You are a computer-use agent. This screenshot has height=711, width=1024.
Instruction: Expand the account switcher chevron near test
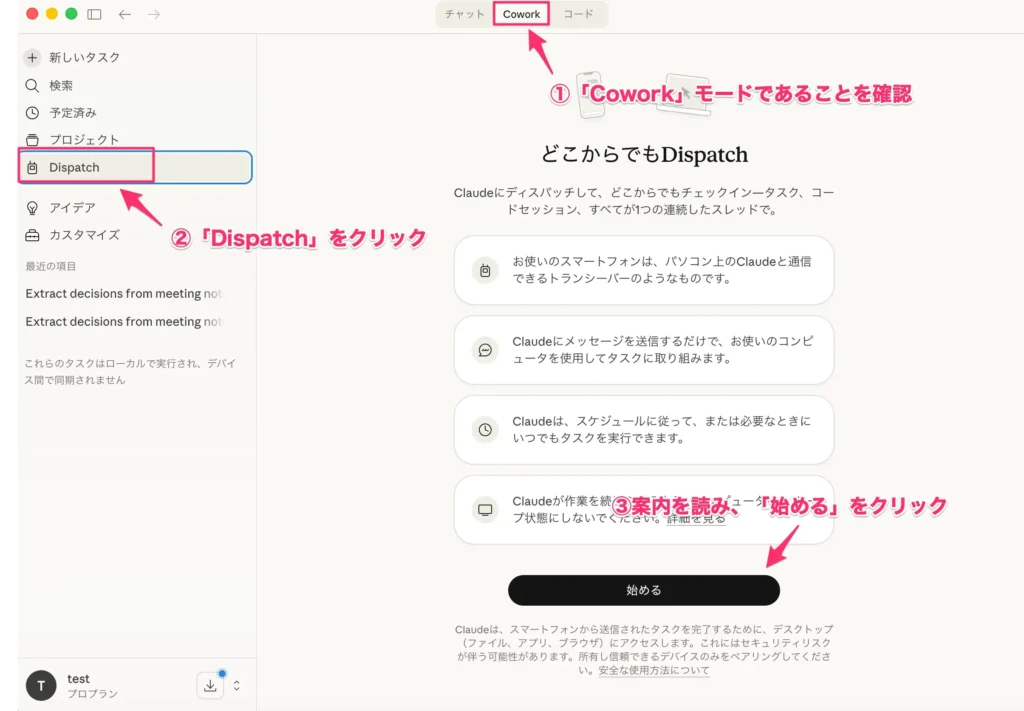pos(237,686)
